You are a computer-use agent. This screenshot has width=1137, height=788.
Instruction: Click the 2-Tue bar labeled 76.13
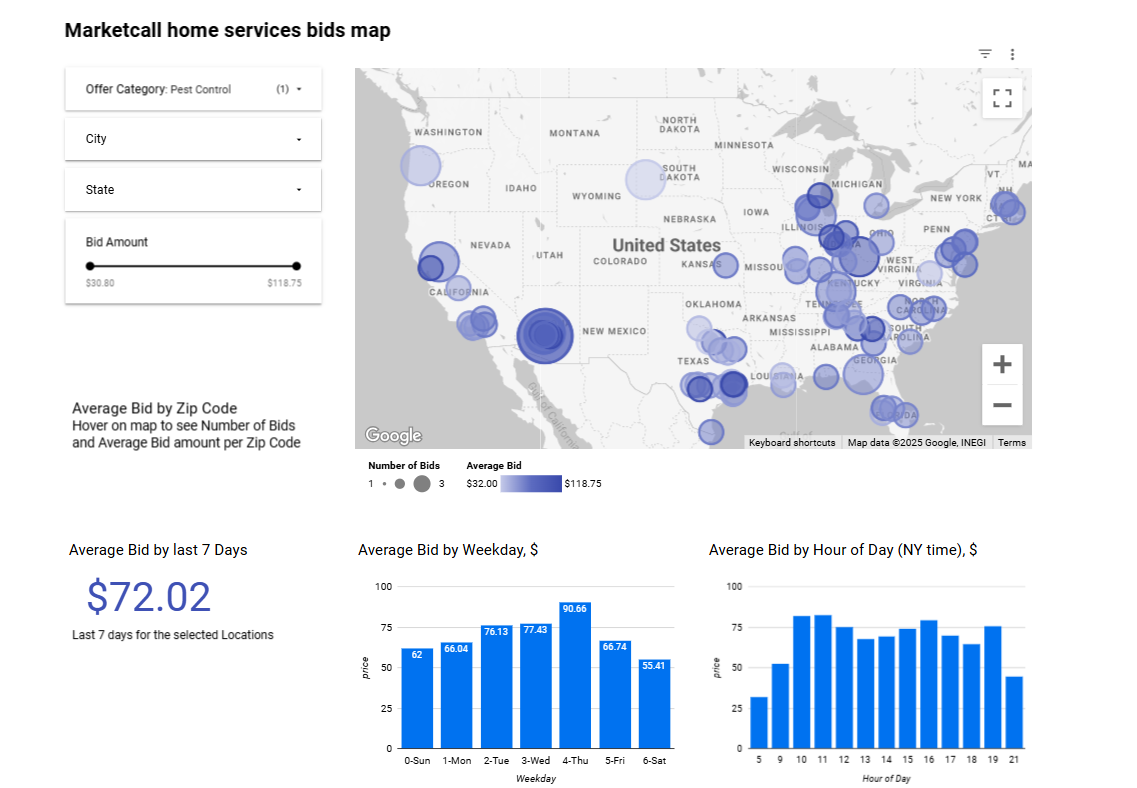496,687
